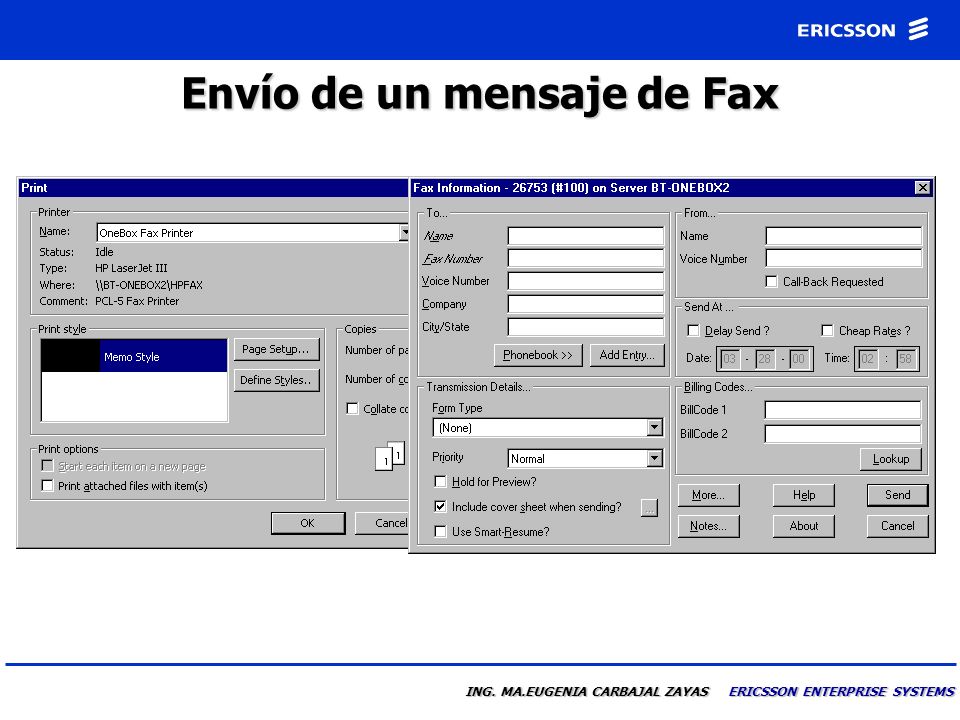Click the BillCode 1 input field
Screen dimensions: 960x720
[843, 410]
